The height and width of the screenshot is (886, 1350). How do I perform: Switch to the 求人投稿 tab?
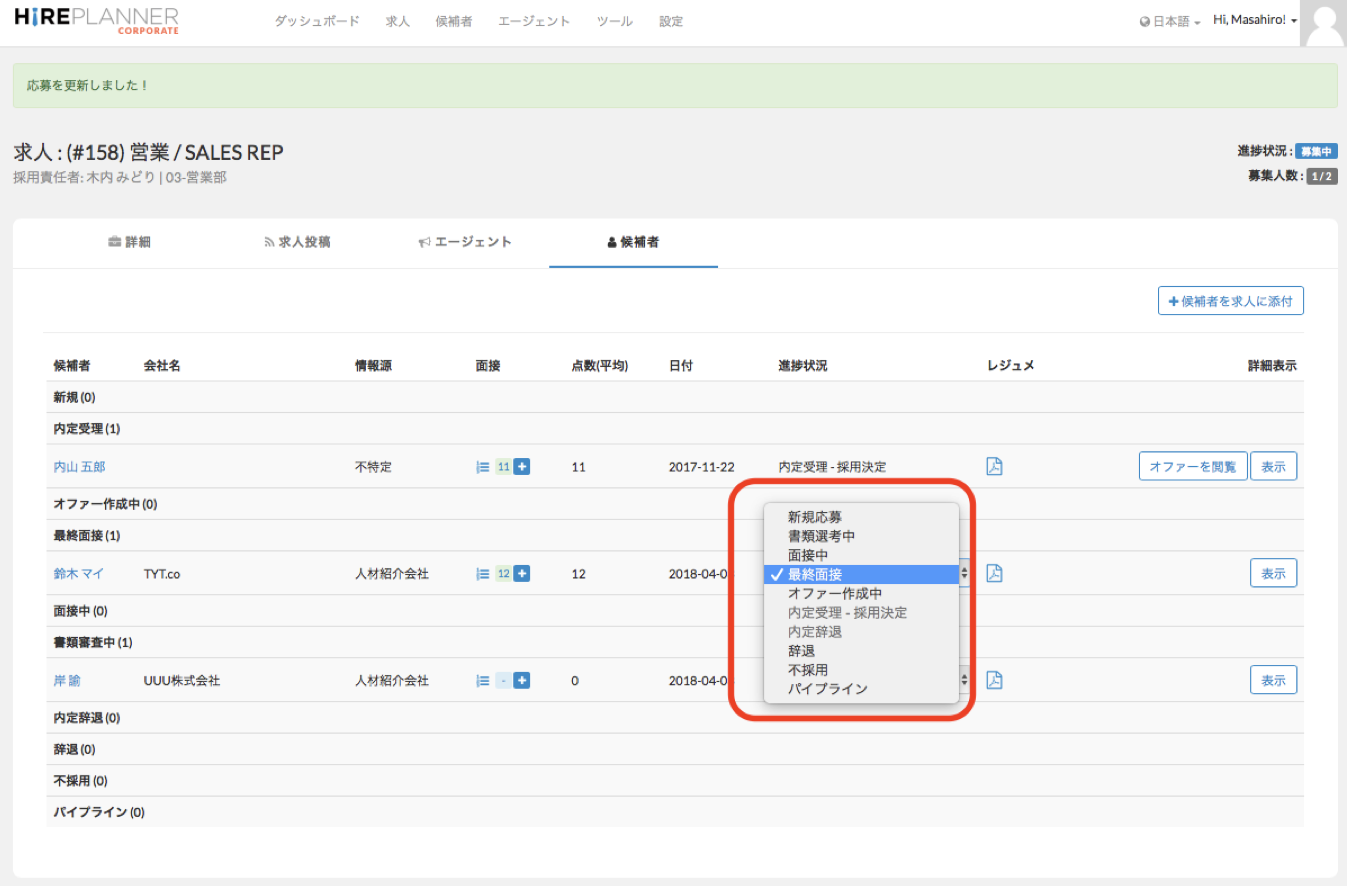(297, 242)
